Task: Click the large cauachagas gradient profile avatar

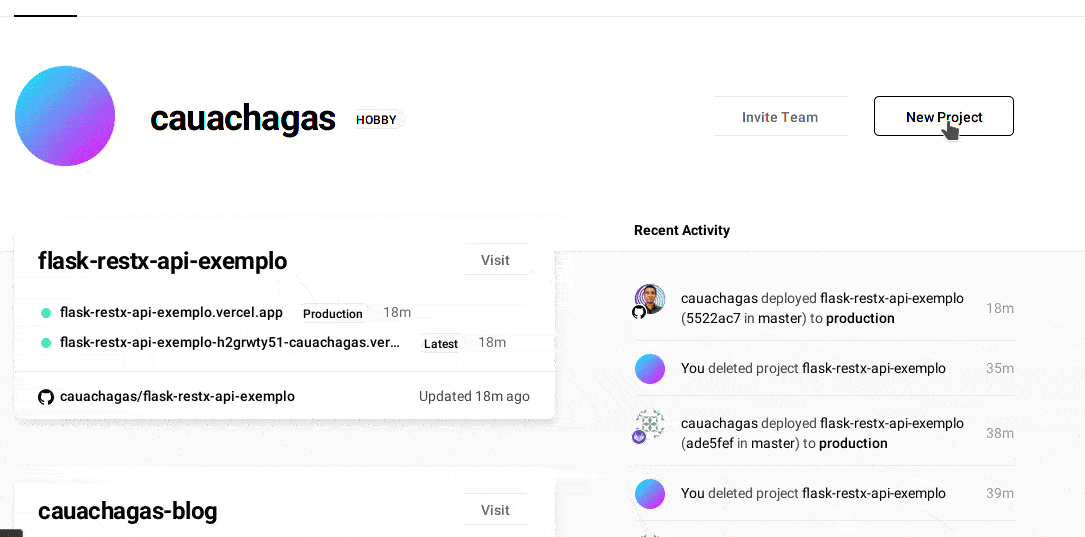Action: [65, 116]
